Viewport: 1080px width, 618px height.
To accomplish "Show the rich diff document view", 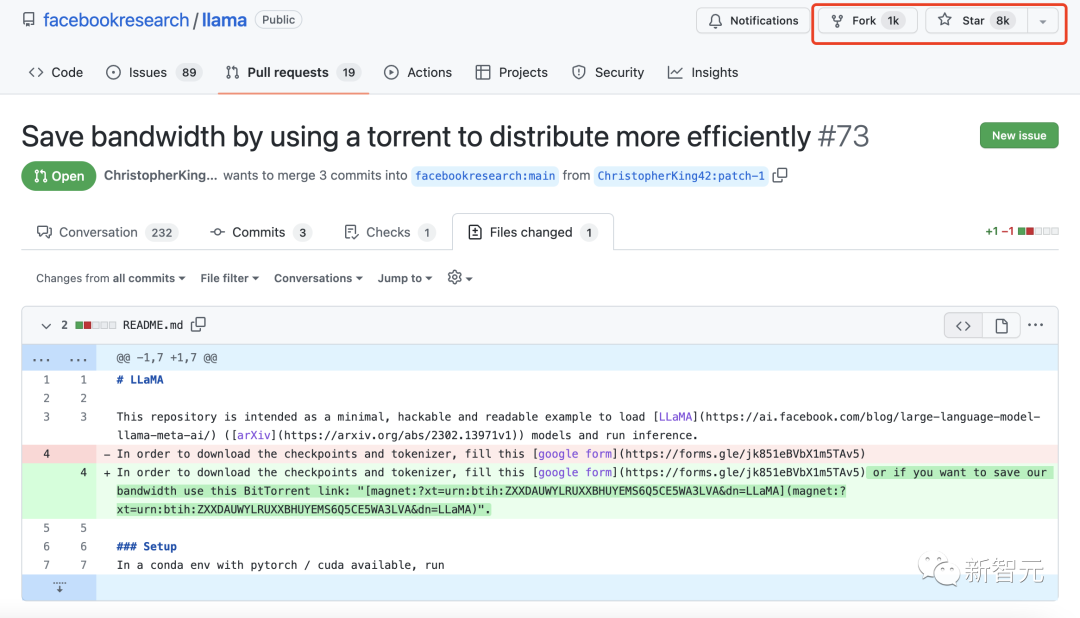I will click(1001, 325).
